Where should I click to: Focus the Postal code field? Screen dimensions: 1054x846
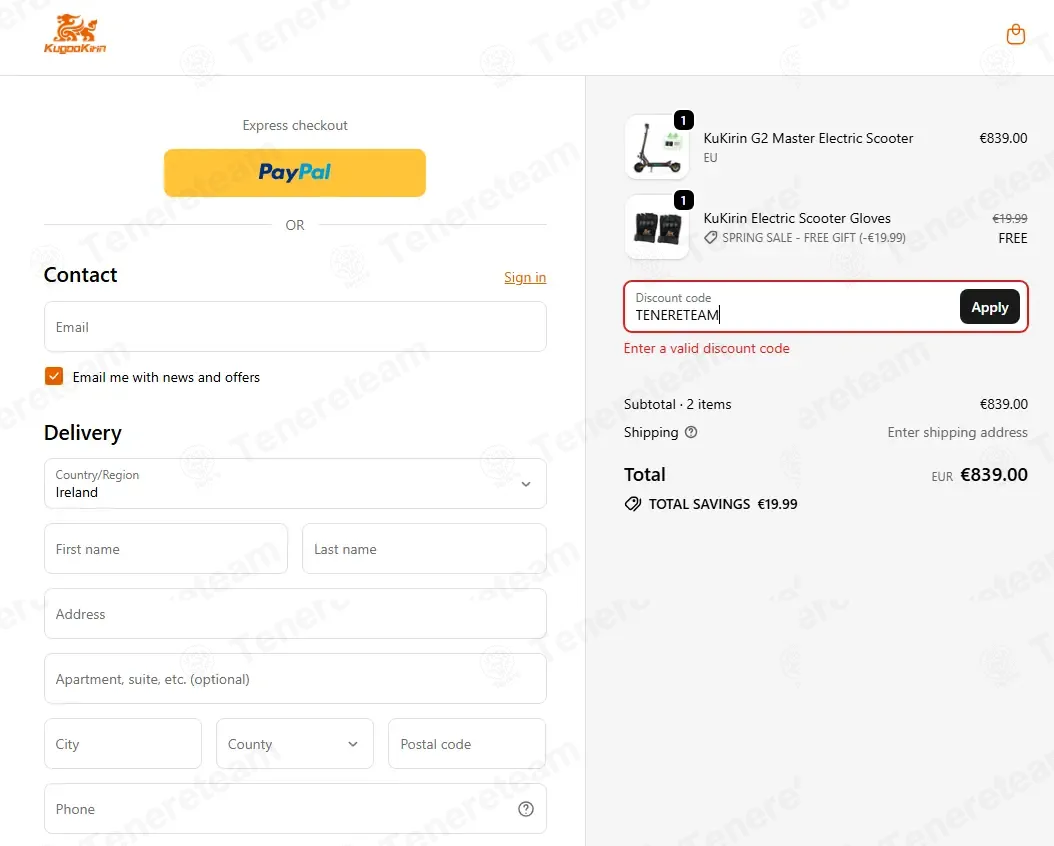point(467,744)
